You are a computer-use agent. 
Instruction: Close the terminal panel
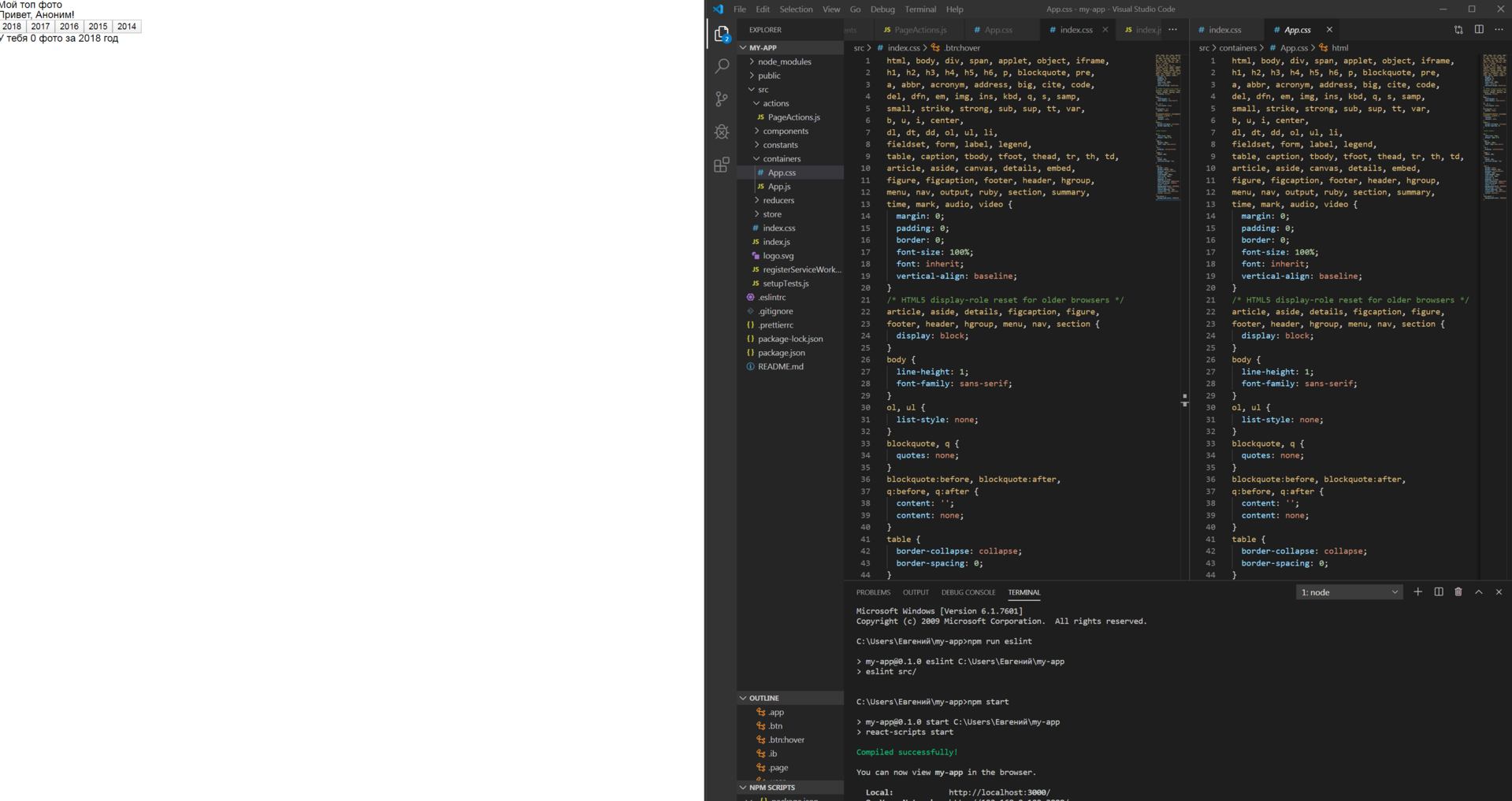(1499, 592)
